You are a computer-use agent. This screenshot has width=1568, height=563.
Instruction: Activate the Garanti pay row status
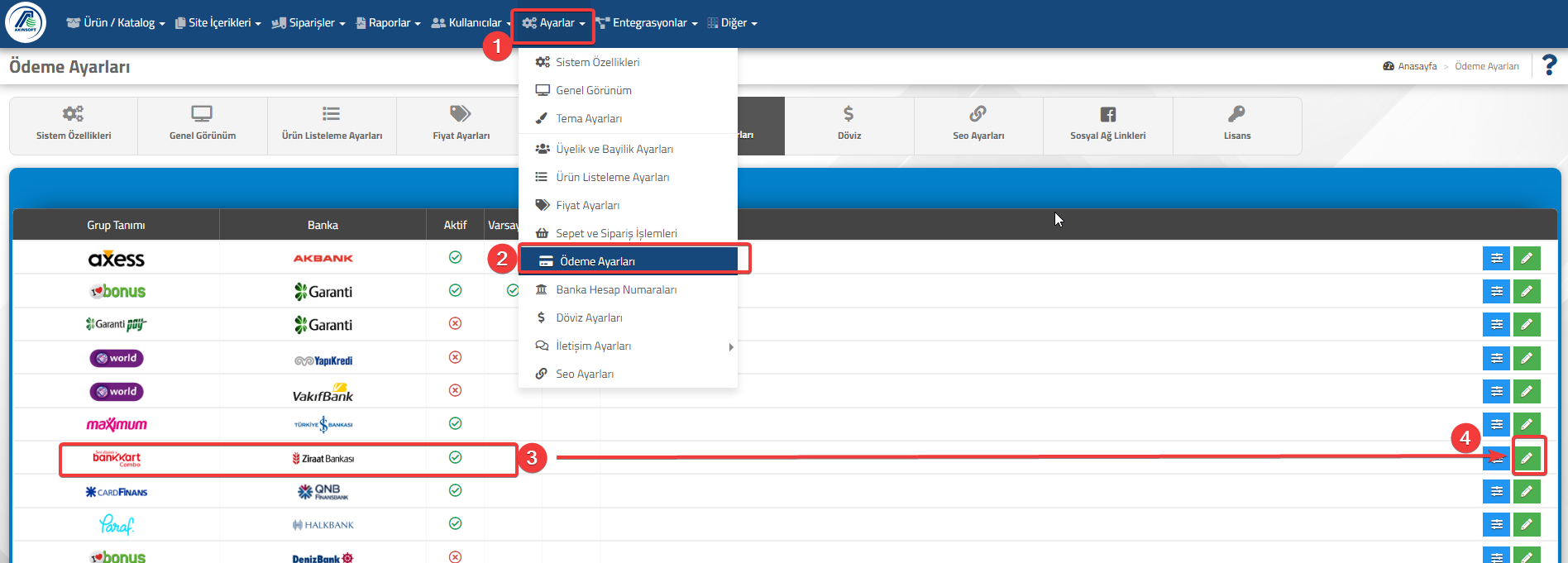455,323
